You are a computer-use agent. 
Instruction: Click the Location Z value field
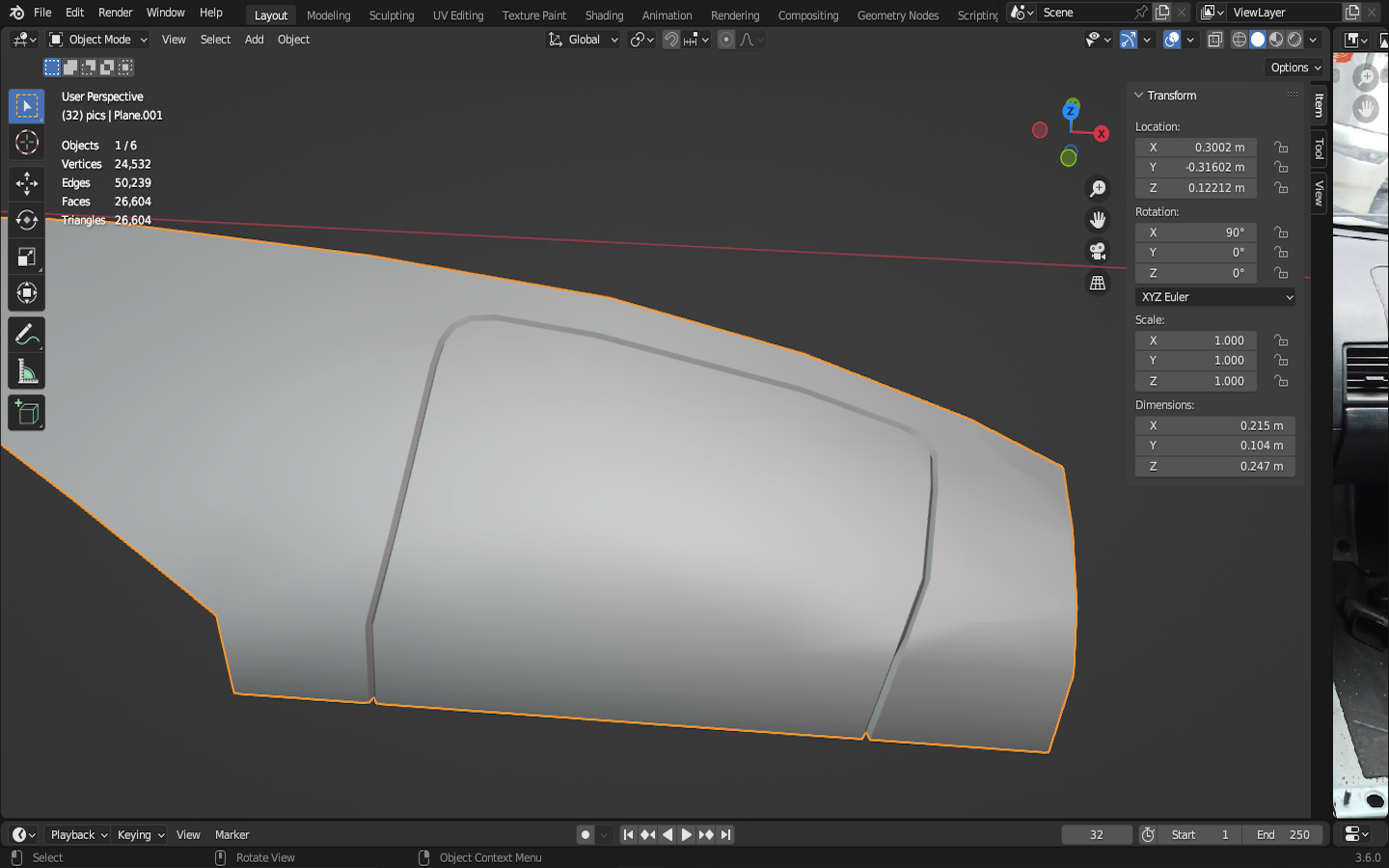(x=1196, y=188)
